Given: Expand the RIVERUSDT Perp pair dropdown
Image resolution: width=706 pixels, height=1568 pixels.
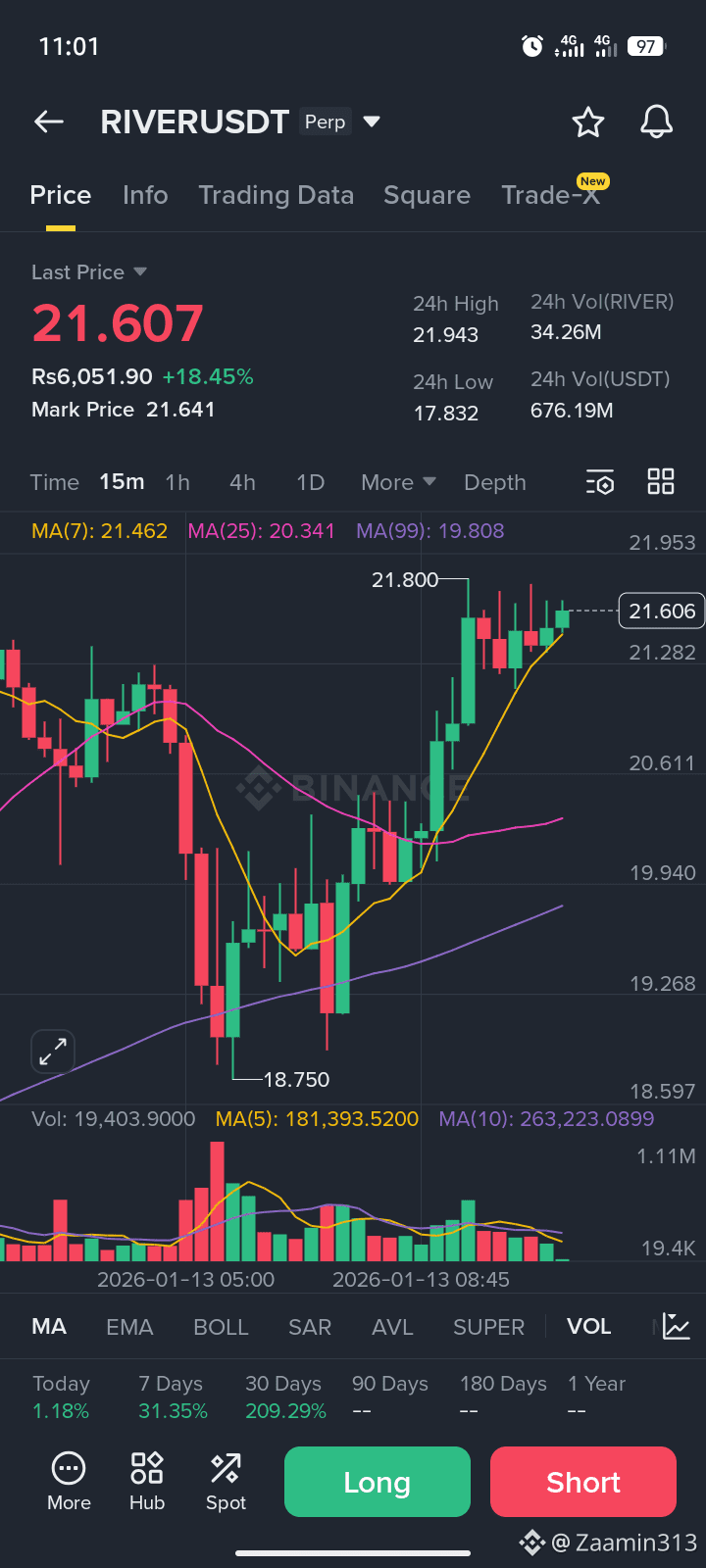Looking at the screenshot, I should coord(372,122).
